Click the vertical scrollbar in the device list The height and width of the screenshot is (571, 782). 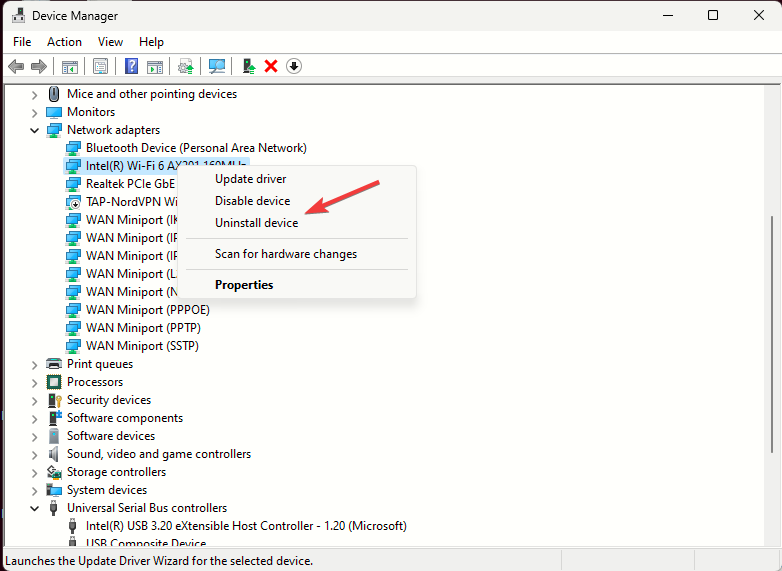coord(773,300)
